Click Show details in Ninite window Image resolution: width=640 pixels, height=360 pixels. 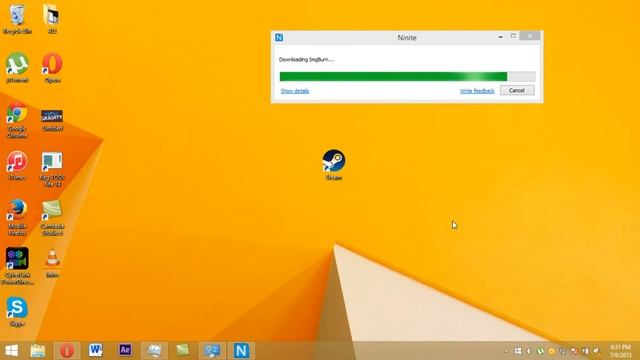295,91
